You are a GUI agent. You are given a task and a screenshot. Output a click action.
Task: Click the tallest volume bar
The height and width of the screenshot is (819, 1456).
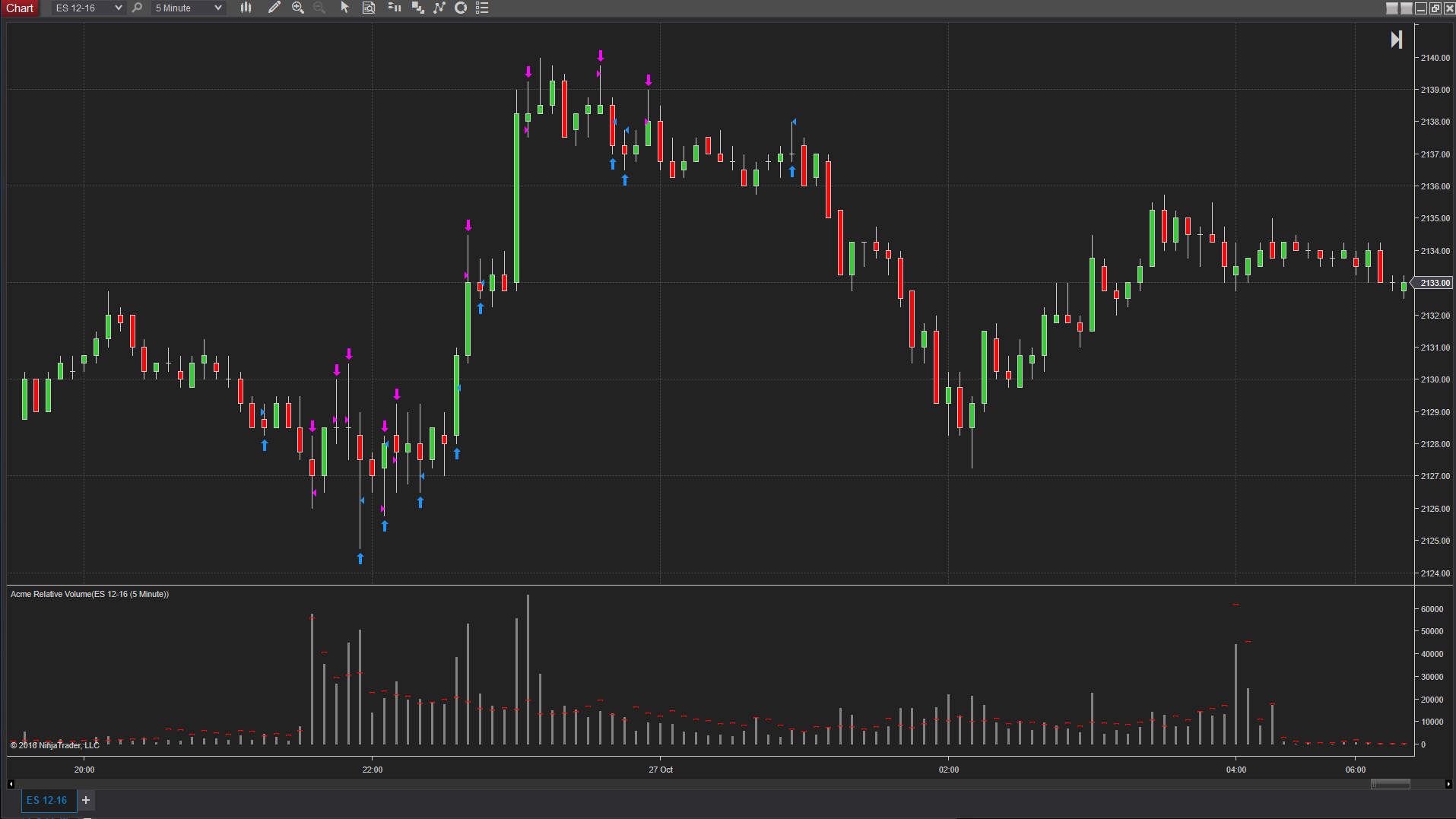(x=528, y=669)
